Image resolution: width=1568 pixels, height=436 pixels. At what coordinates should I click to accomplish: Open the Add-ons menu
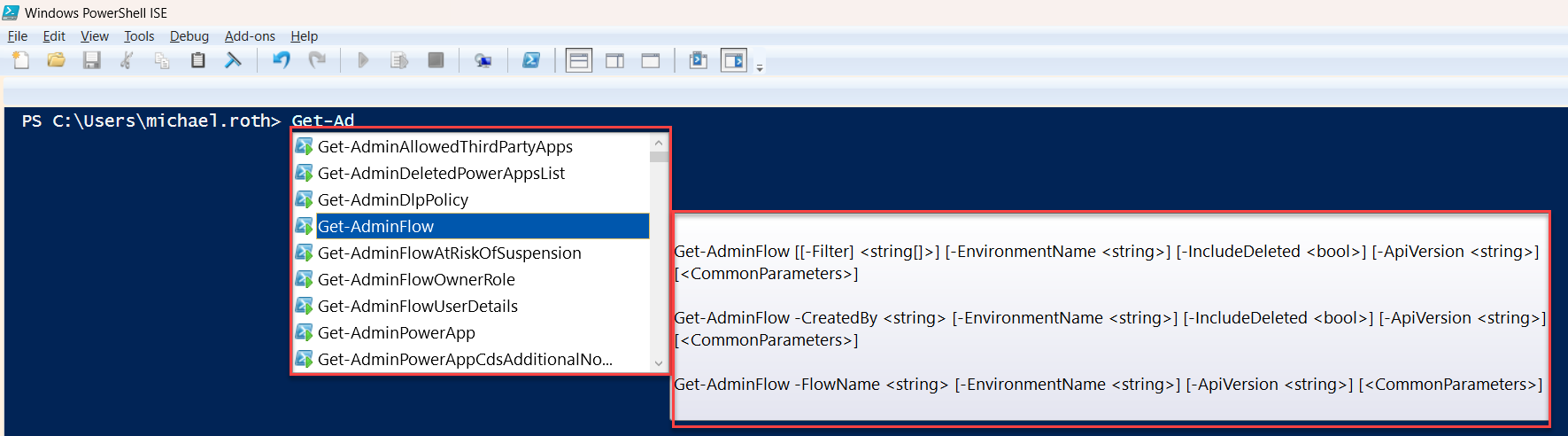coord(250,36)
